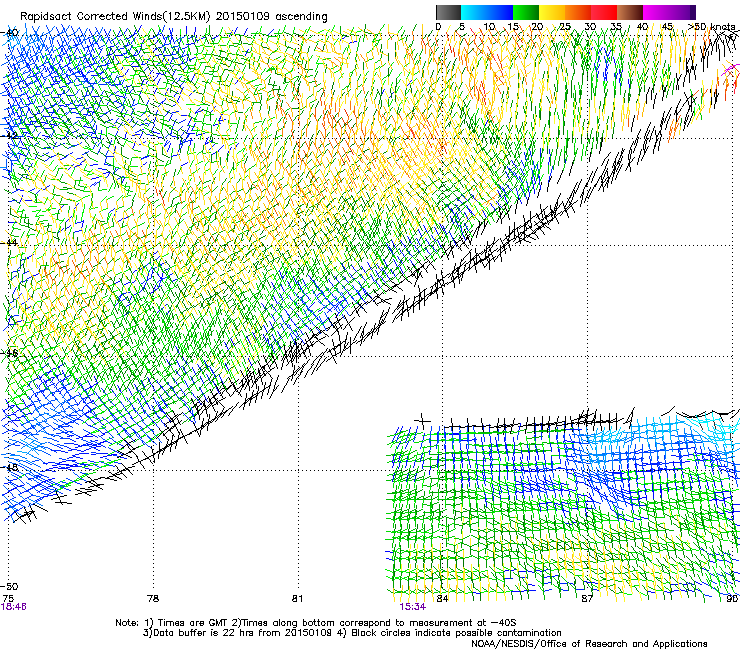The height and width of the screenshot is (650, 740).
Task: Click the legend scale label '10'
Action: pos(489,26)
